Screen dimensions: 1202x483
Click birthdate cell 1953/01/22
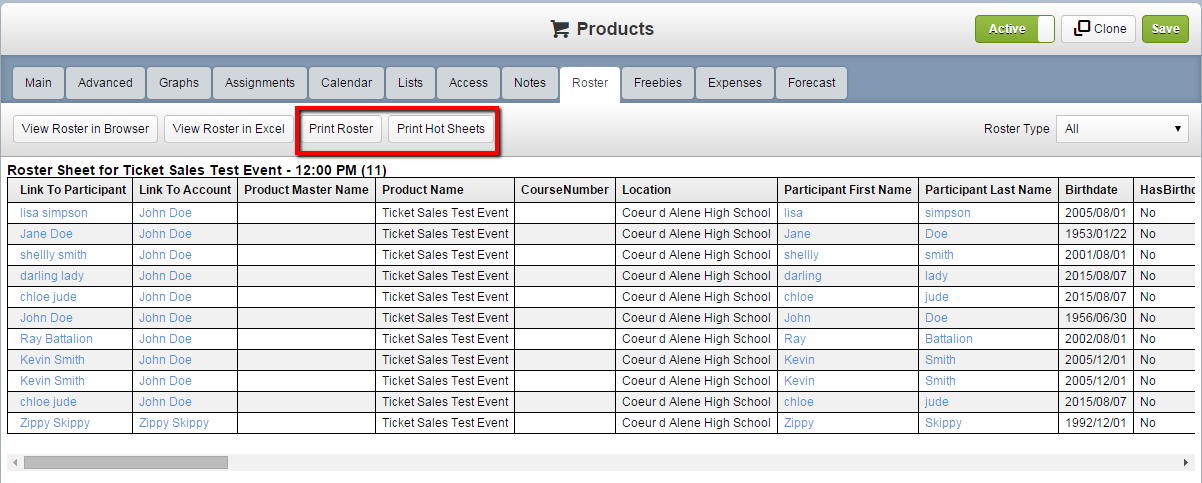point(1094,234)
